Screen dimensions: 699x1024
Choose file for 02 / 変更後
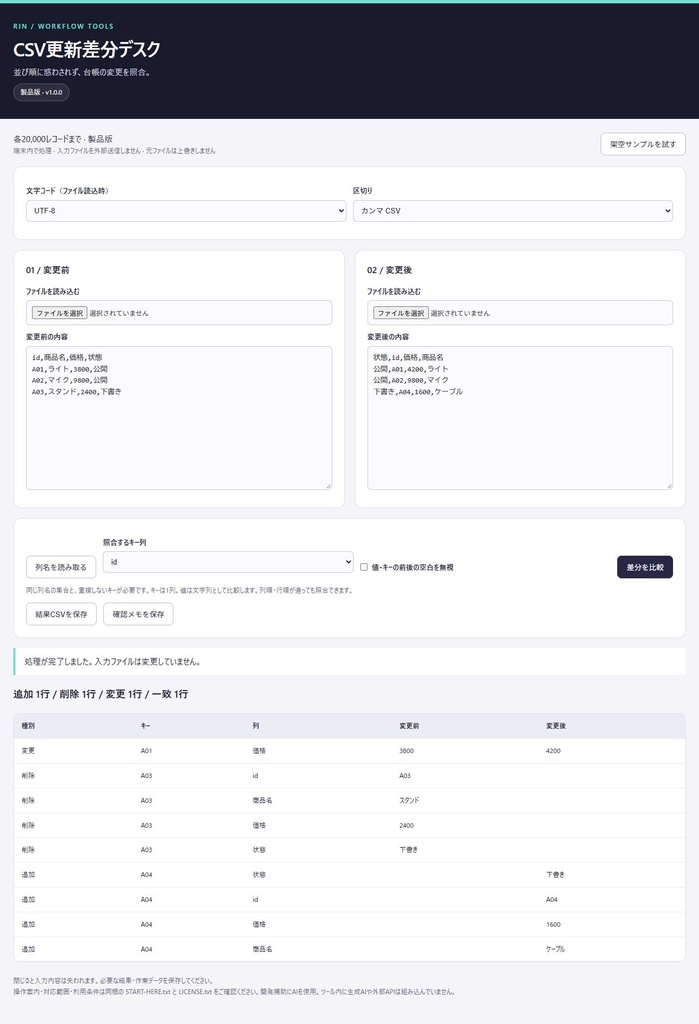[400, 313]
